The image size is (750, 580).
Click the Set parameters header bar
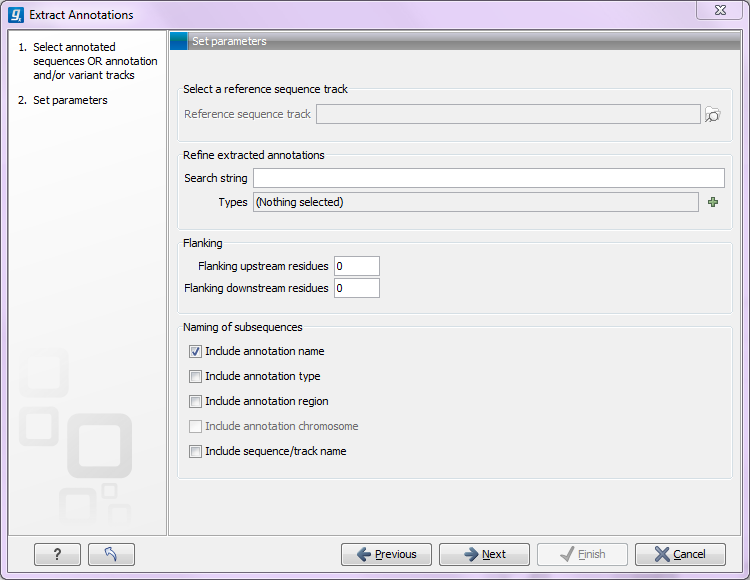coord(455,41)
